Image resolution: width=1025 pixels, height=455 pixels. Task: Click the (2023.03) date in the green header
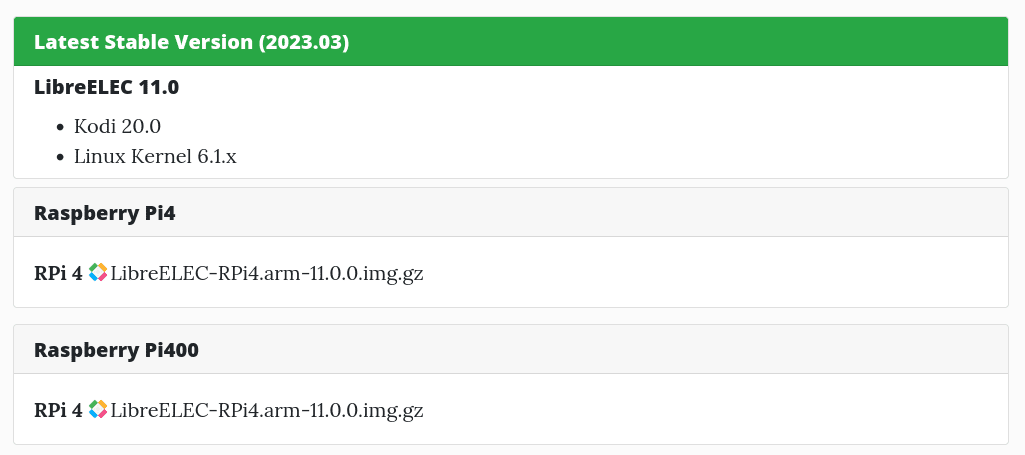(x=303, y=42)
